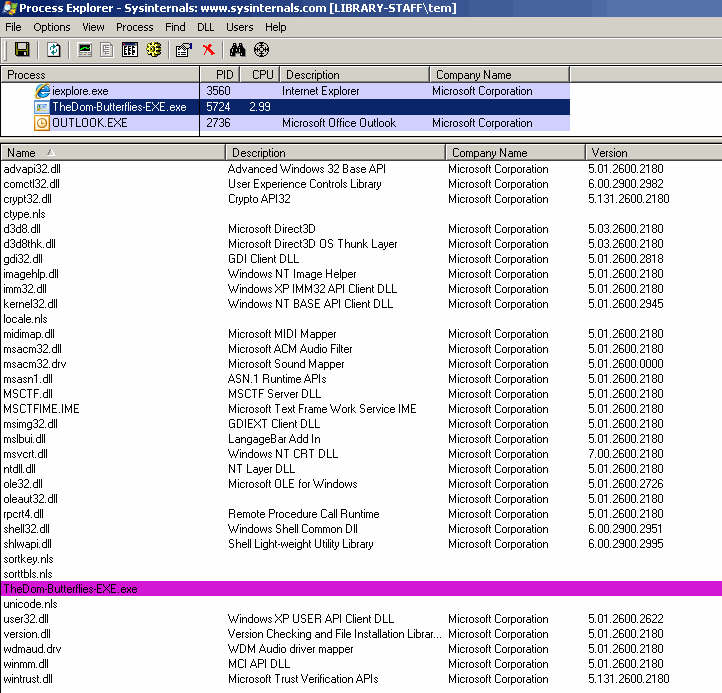Select the iexplore.exe process row

click(x=285, y=91)
